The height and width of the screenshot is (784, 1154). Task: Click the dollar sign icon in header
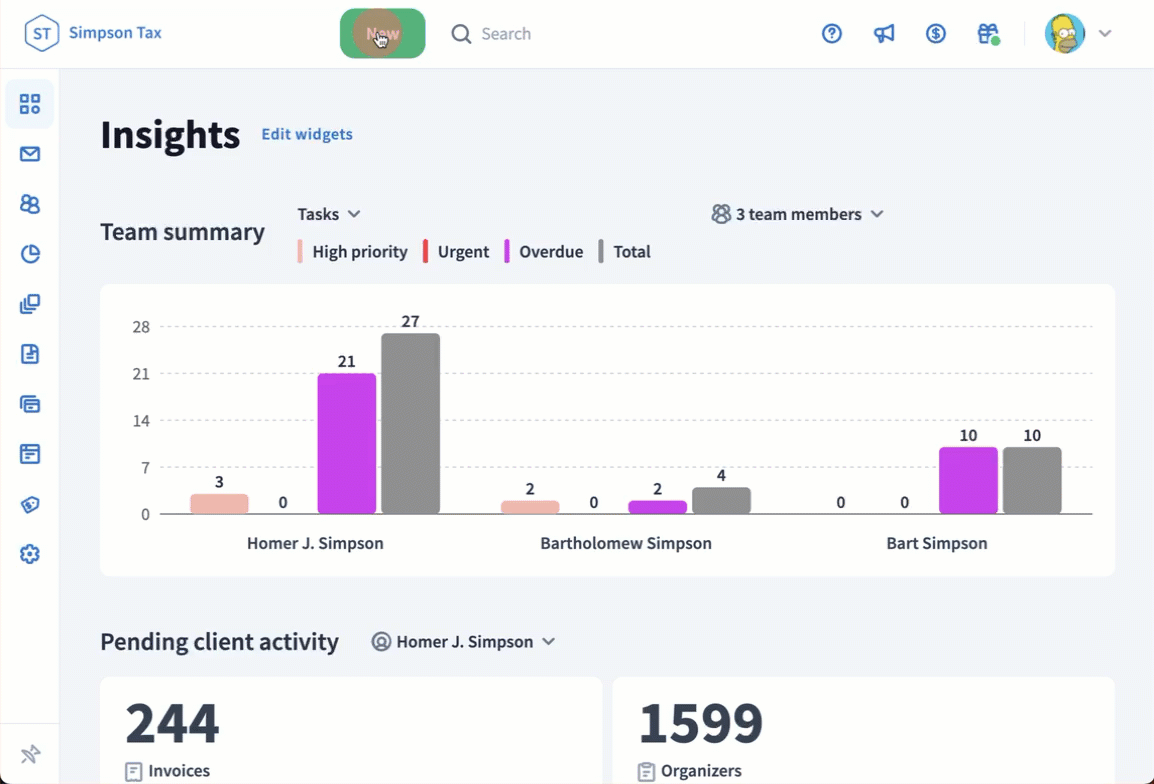[x=936, y=34]
